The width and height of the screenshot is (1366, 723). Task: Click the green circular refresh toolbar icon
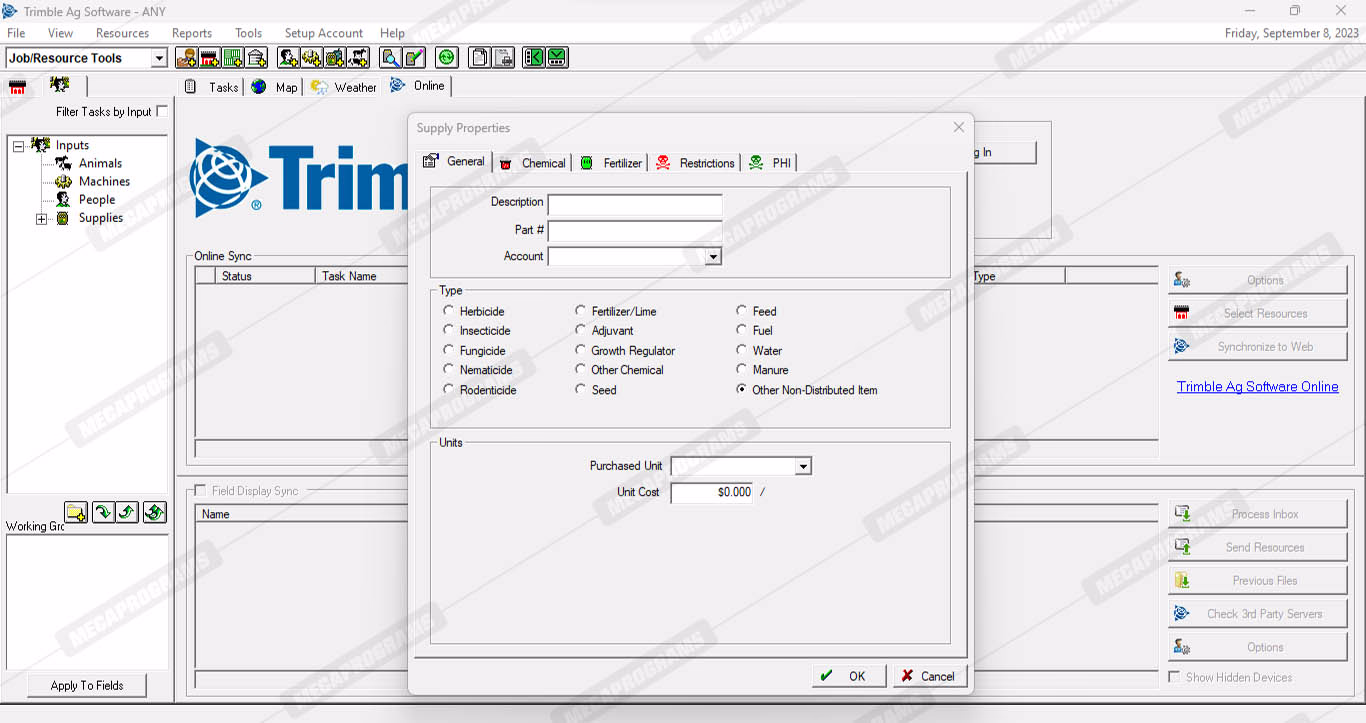click(447, 58)
